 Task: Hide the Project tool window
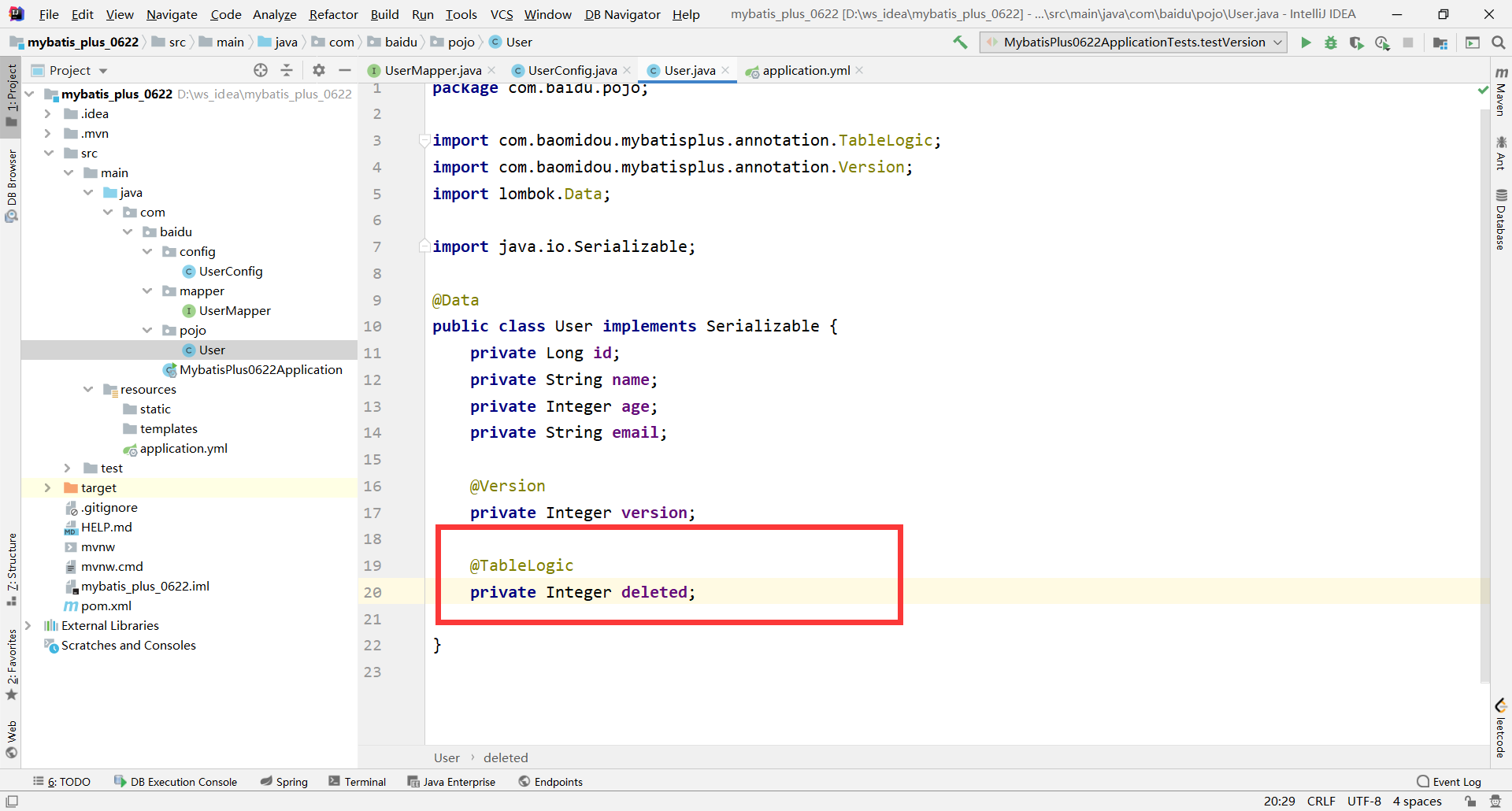click(x=344, y=70)
